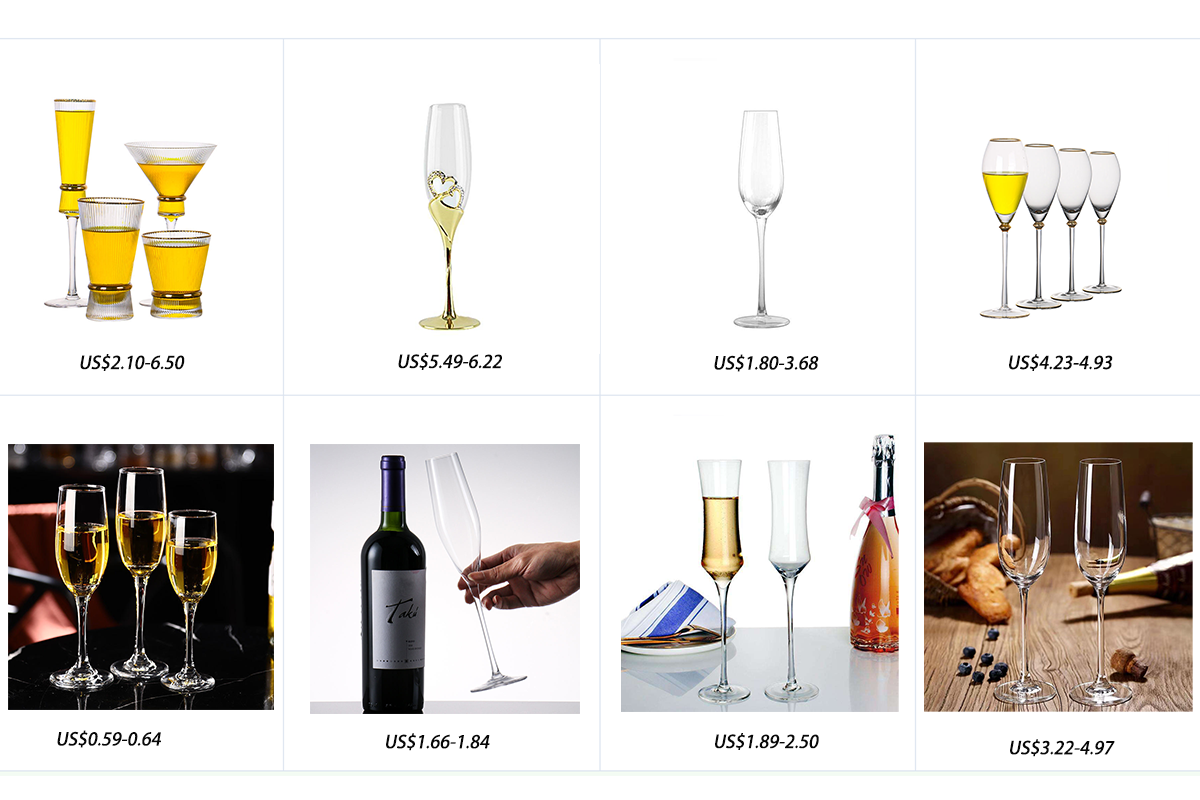
Task: Open the plain clear champagne flute image
Action: click(x=760, y=218)
